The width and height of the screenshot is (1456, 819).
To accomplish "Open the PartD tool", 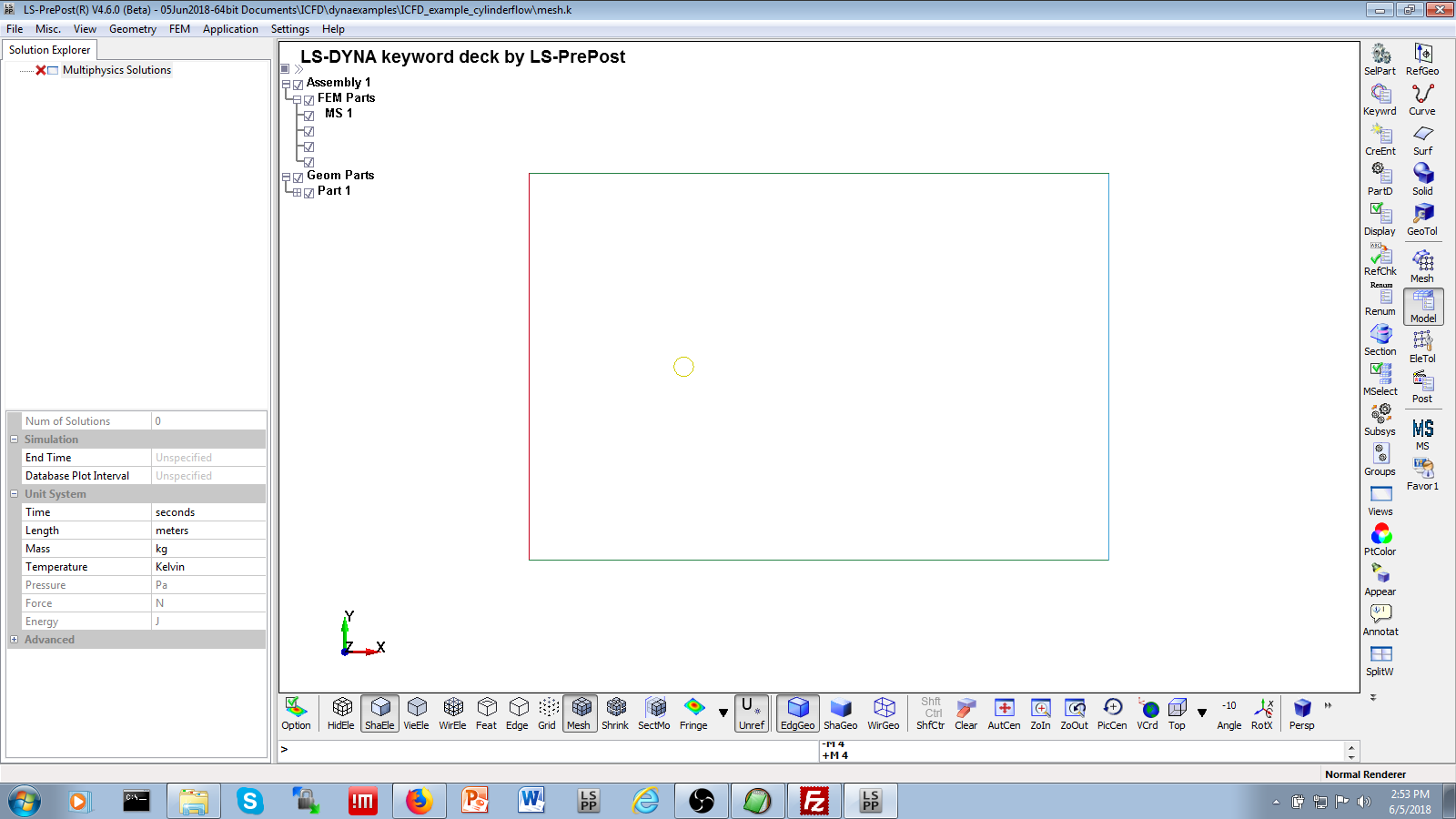I will click(1380, 179).
